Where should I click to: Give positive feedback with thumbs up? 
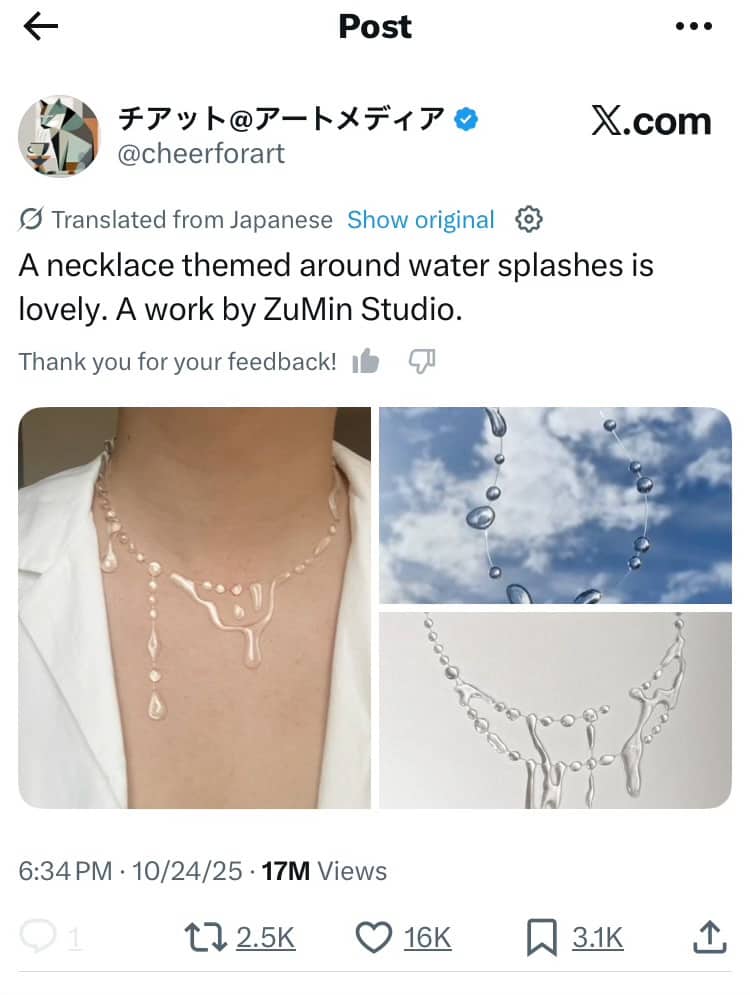click(x=367, y=362)
